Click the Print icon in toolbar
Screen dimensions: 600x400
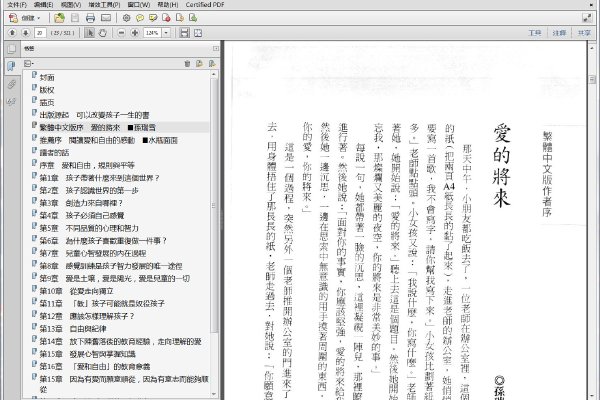[x=90, y=18]
